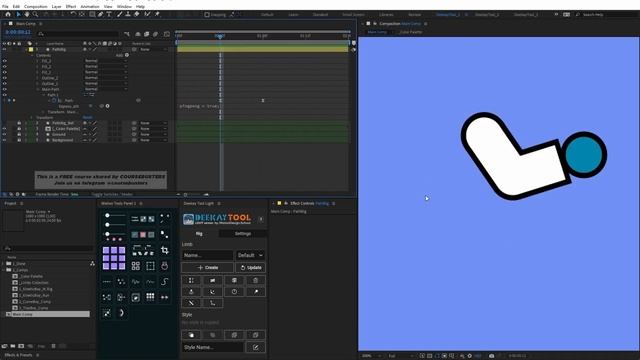
Task: Select the Selection arrow tool
Action: click(x=18, y=14)
